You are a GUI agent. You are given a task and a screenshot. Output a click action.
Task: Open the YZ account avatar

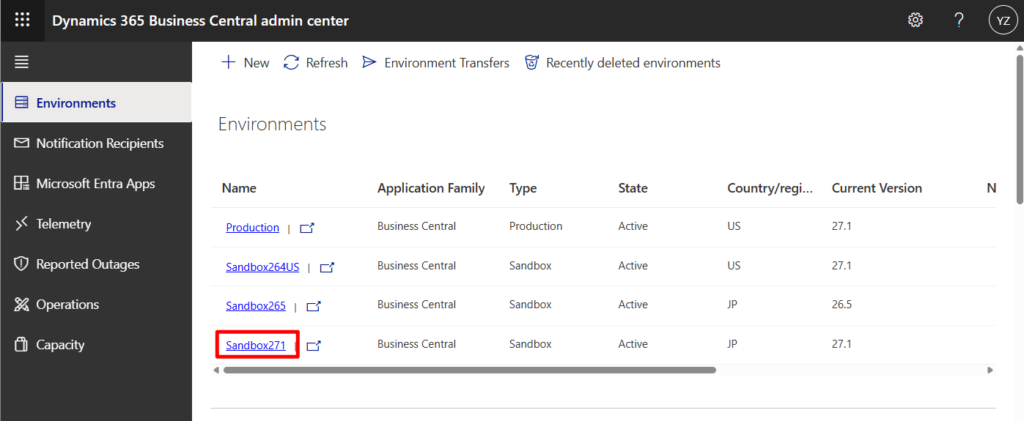point(1001,20)
